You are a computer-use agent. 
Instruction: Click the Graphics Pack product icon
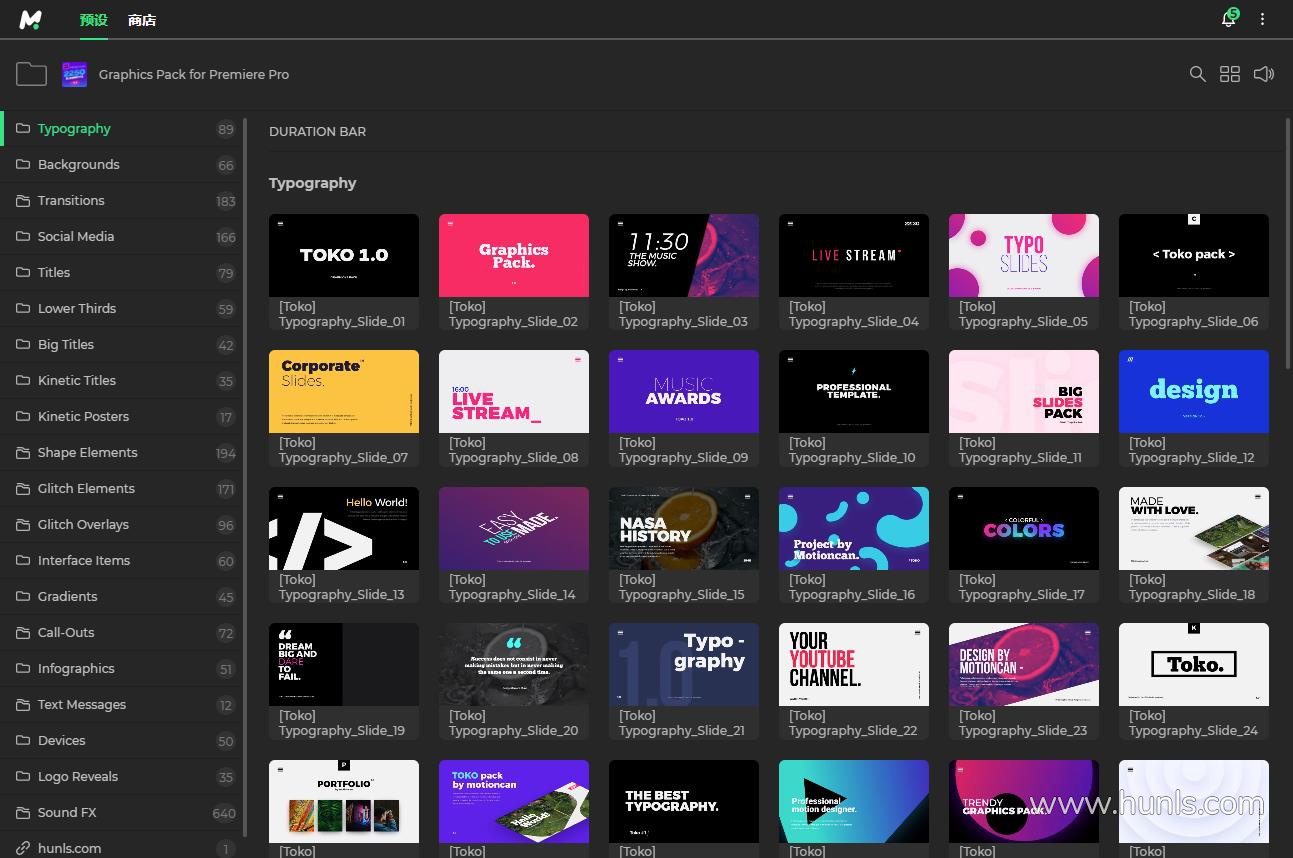tap(75, 74)
